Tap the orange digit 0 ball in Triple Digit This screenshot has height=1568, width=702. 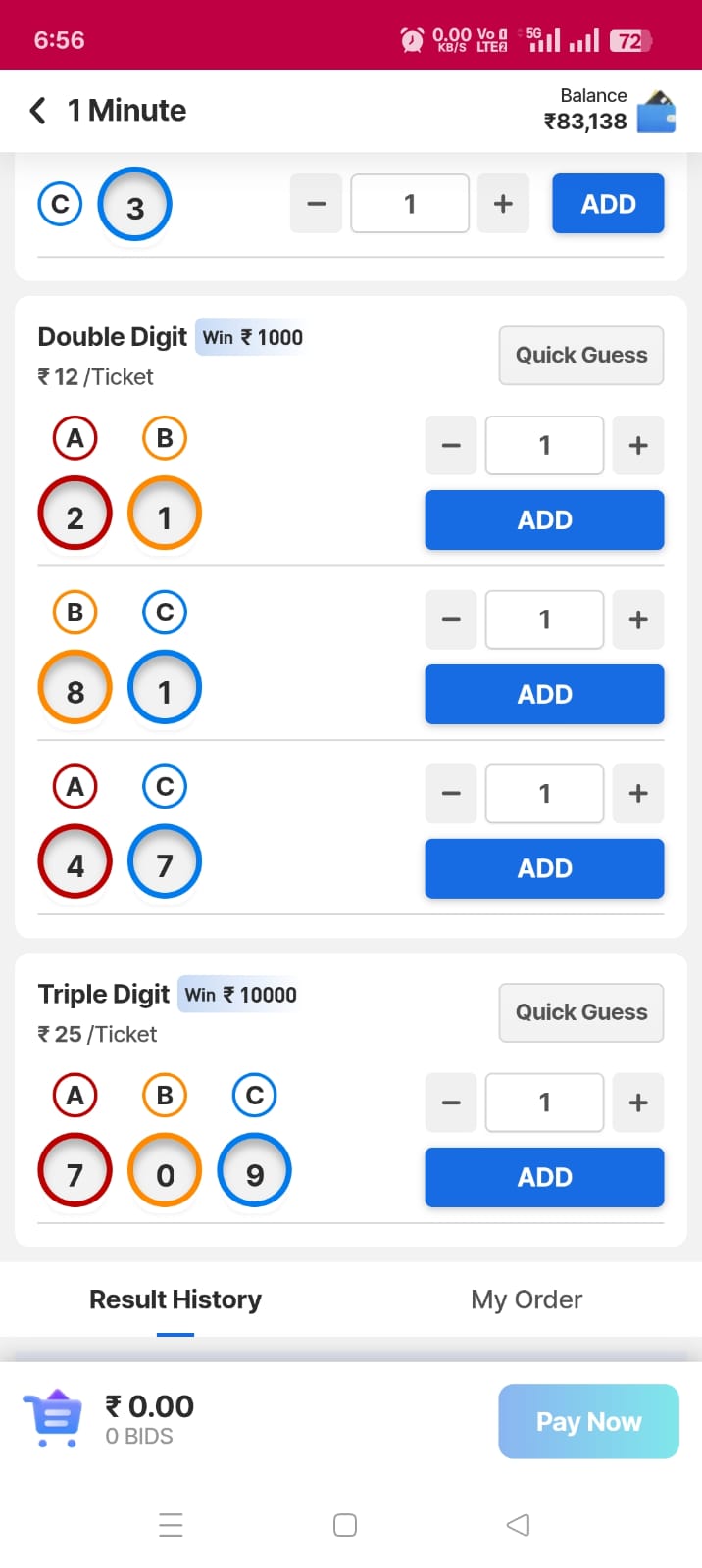coord(165,1172)
